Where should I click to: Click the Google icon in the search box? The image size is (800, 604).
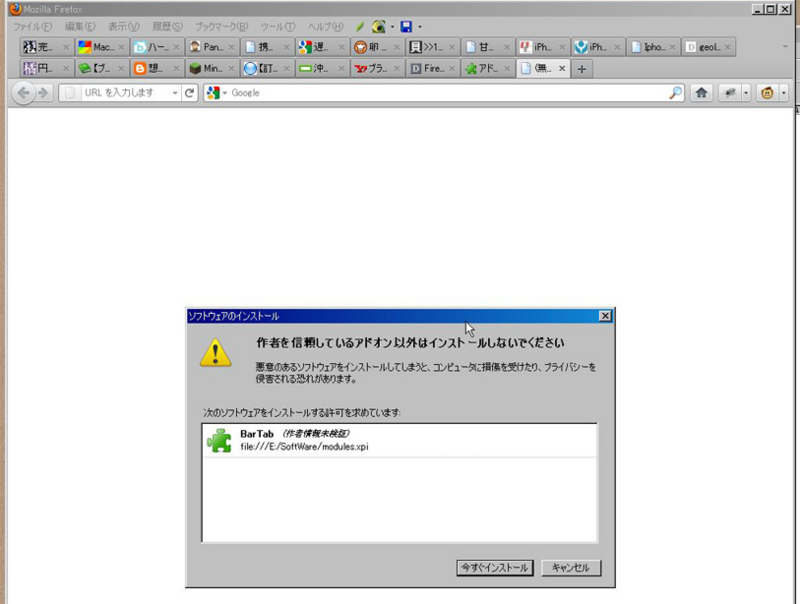coord(213,93)
